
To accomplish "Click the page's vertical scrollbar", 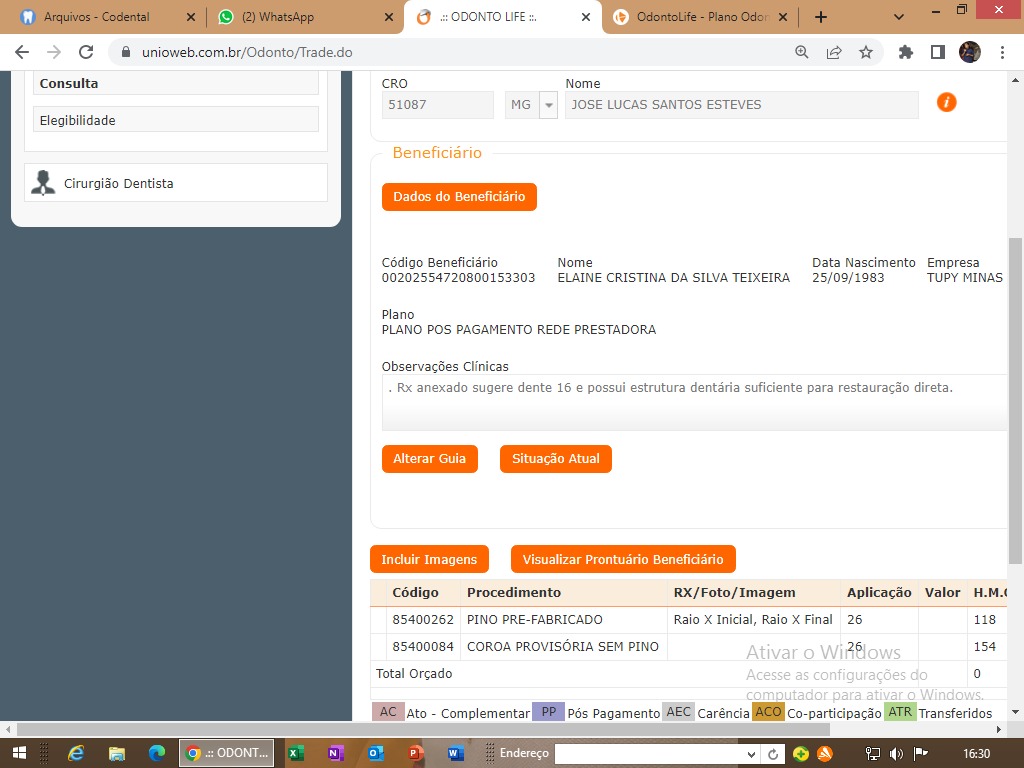I will coord(1016,400).
